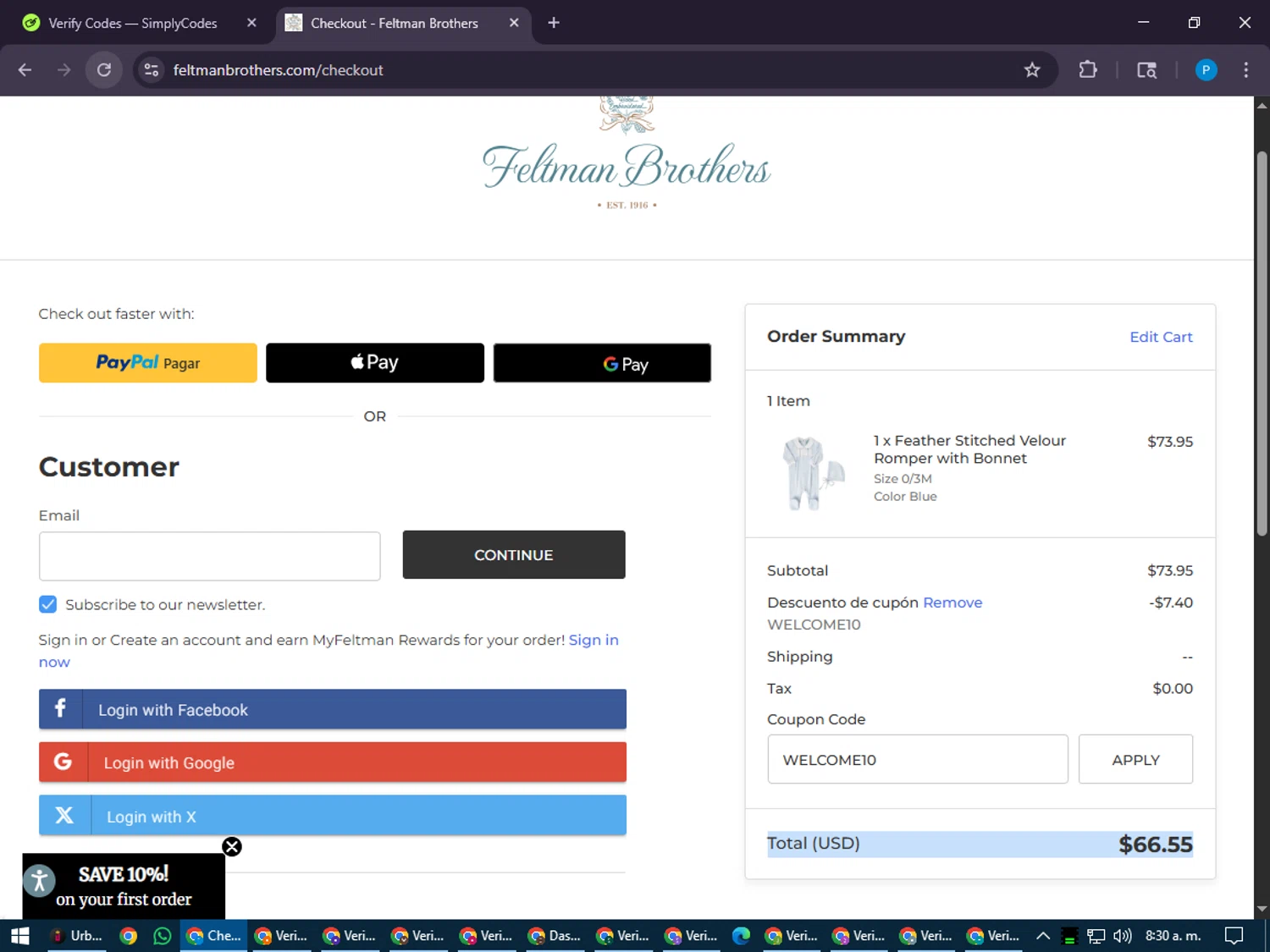Show hidden system tray icons
Viewport: 1270px width, 952px height.
tap(1043, 936)
